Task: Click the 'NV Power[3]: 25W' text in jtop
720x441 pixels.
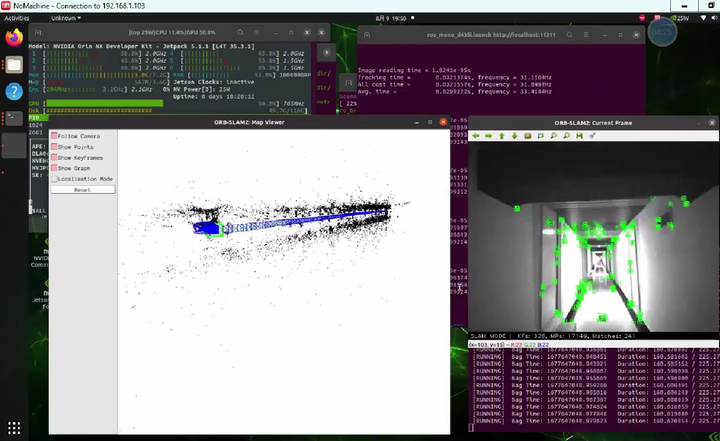Action: pyautogui.click(x=201, y=89)
